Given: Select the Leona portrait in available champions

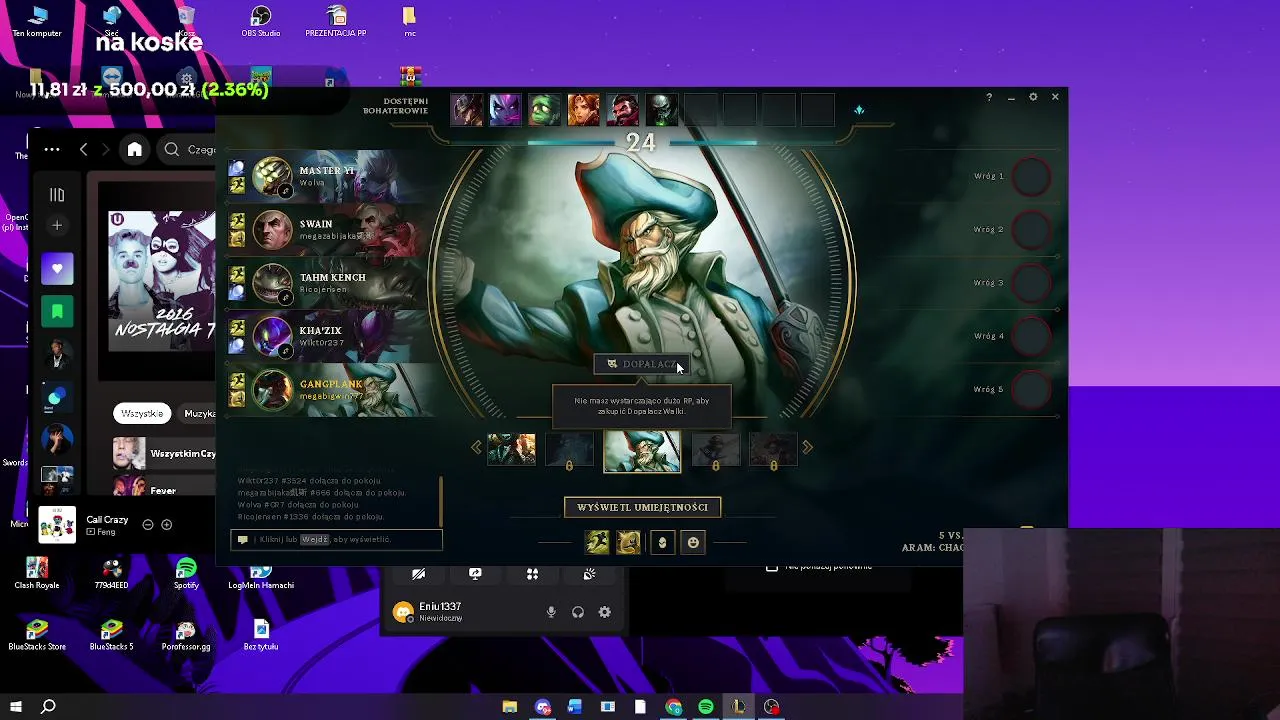Looking at the screenshot, I should 583,110.
